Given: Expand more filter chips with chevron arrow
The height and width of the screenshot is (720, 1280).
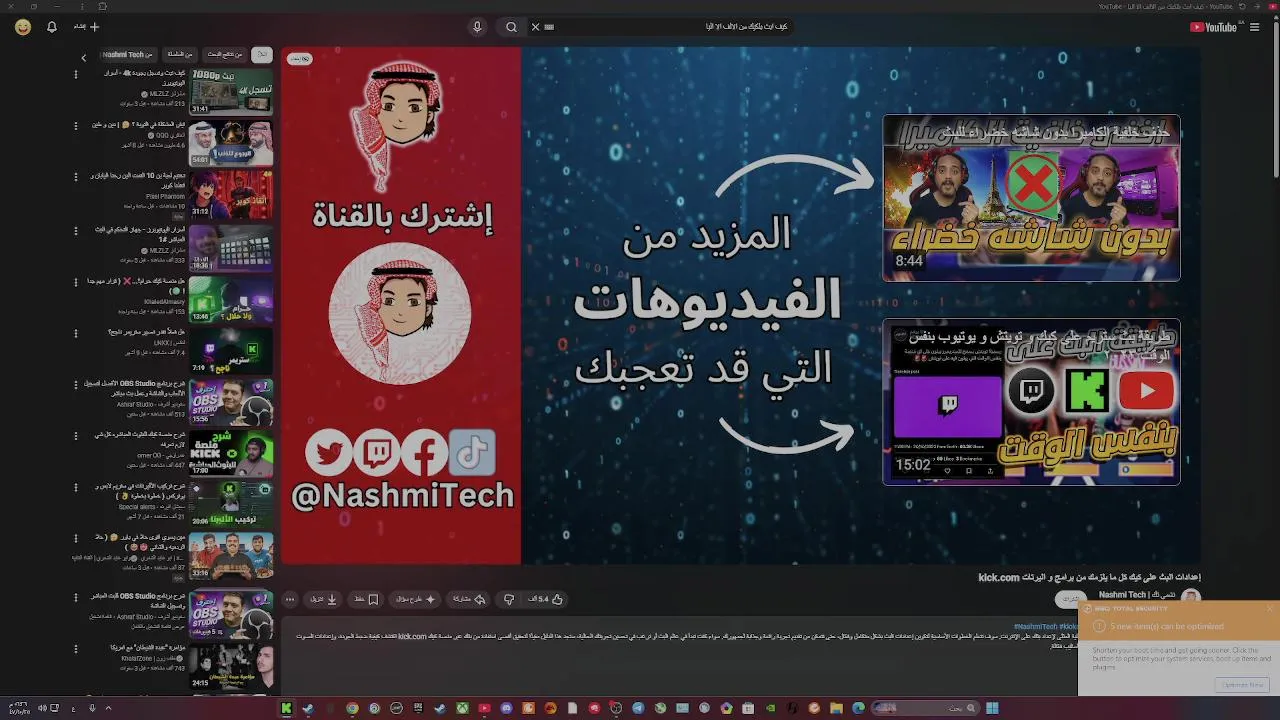Looking at the screenshot, I should coord(84,57).
